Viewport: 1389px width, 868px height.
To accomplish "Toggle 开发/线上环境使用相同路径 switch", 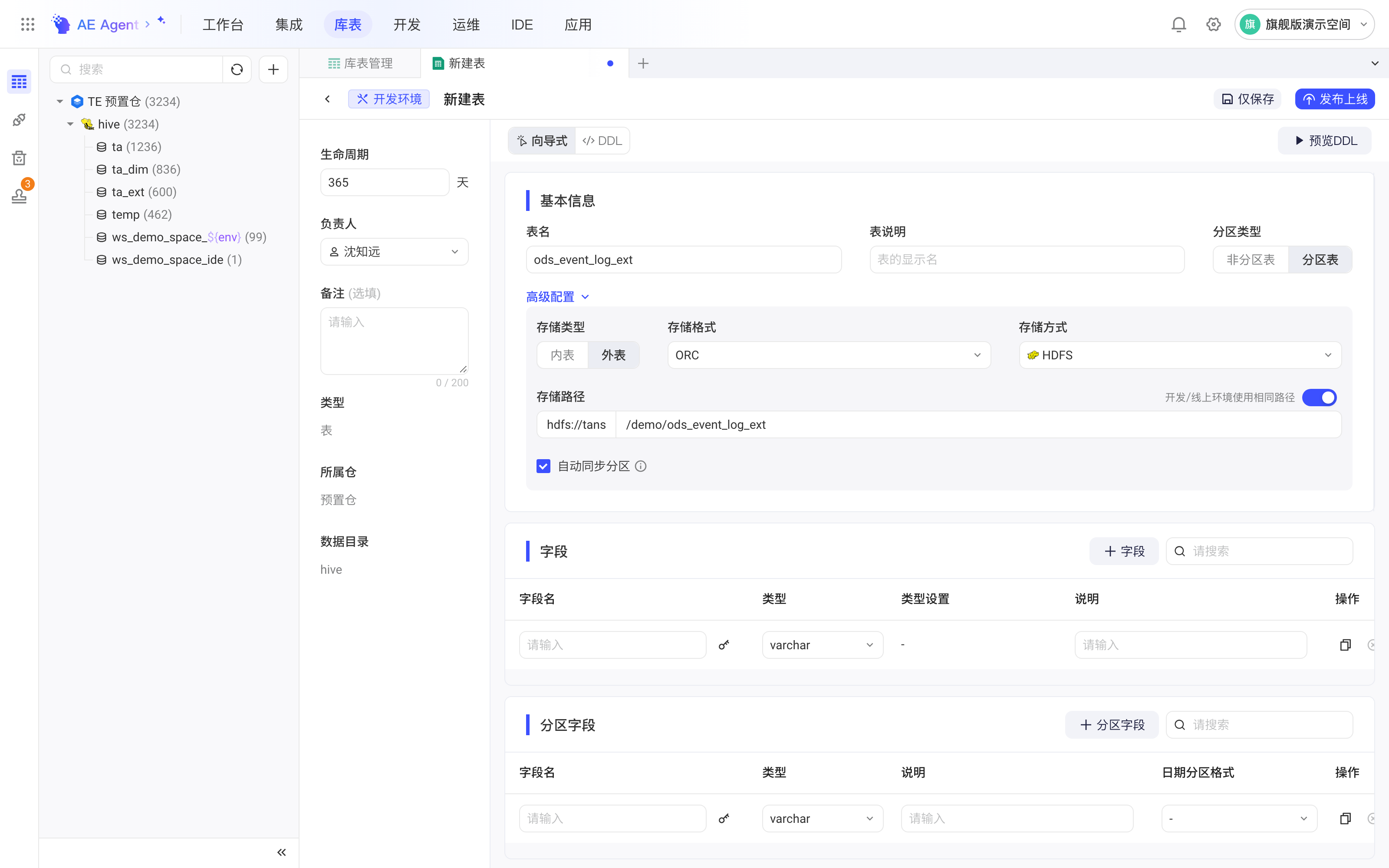I will pos(1319,397).
